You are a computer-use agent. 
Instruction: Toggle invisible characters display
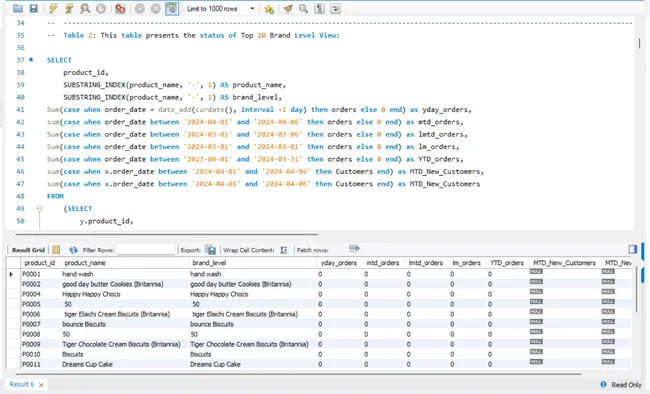pos(320,8)
